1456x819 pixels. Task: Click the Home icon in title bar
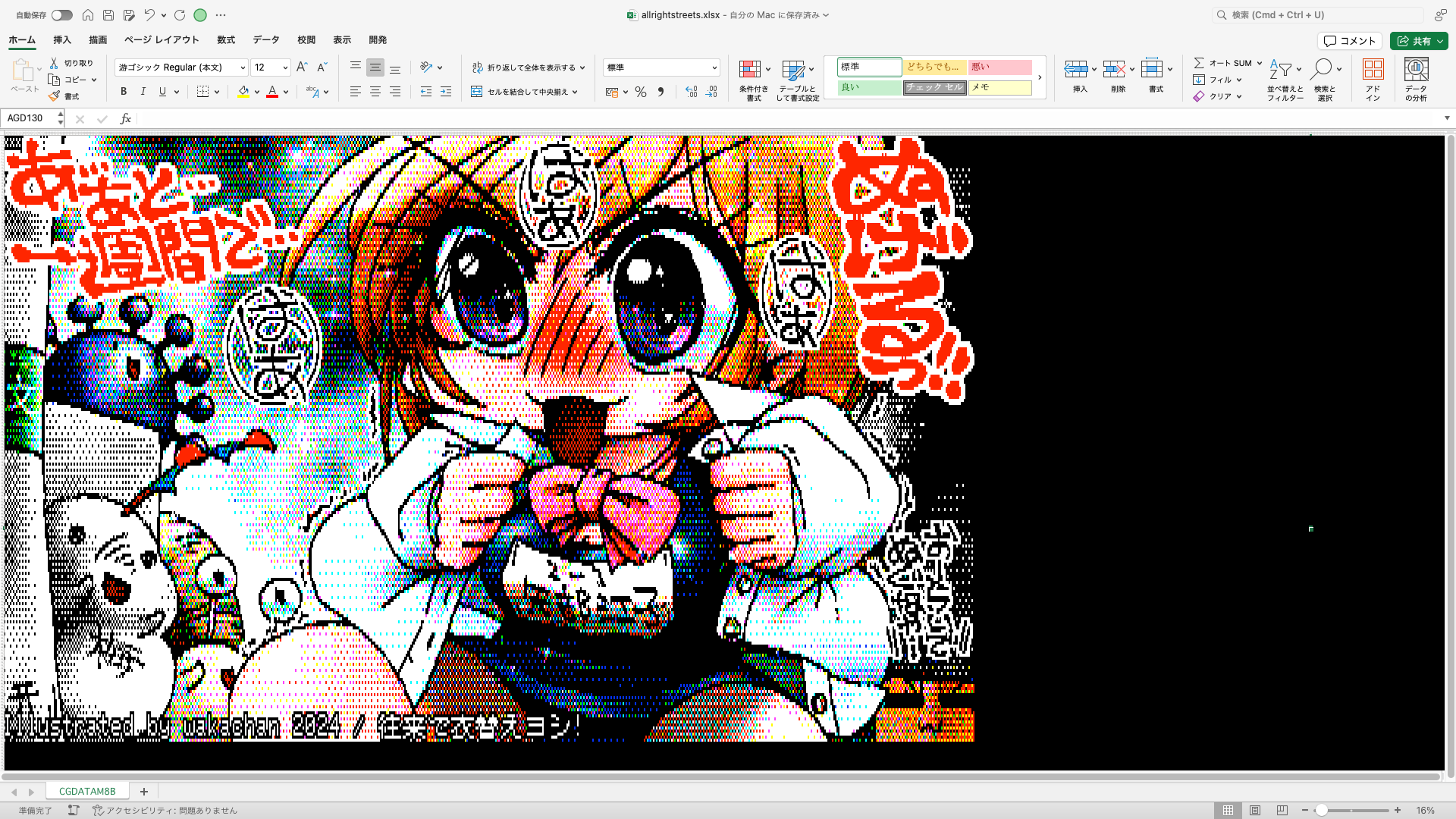pos(88,15)
